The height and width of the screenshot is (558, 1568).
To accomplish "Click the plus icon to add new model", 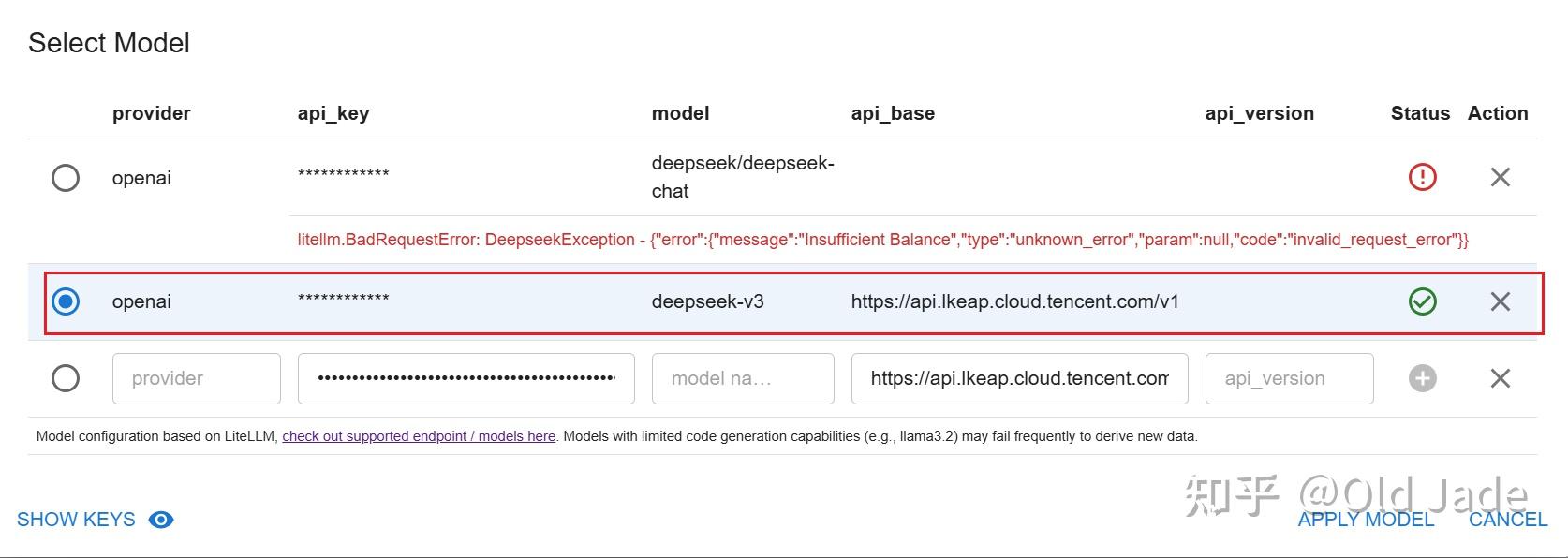I will [1420, 378].
